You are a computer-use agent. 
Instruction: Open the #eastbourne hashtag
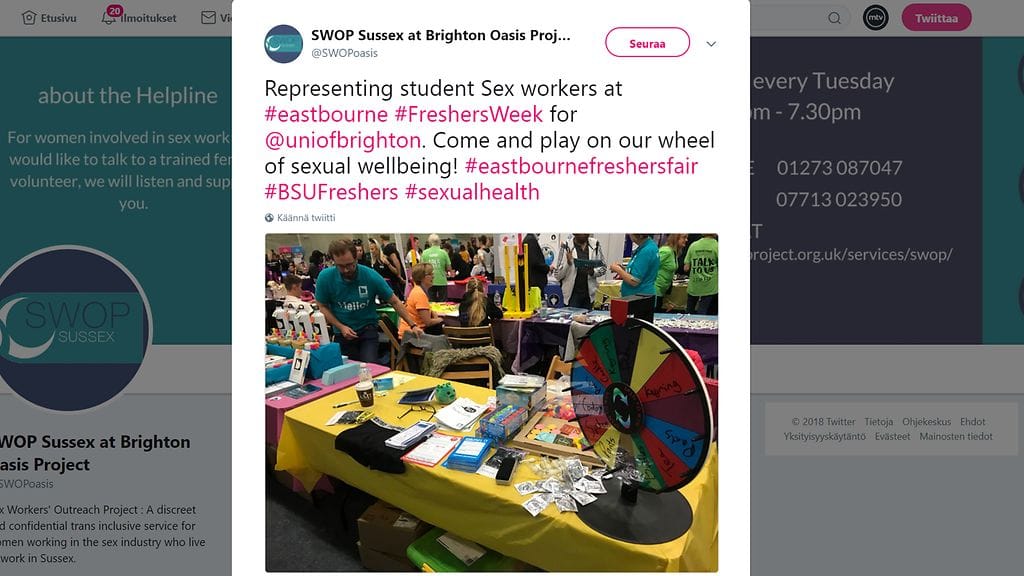[326, 114]
